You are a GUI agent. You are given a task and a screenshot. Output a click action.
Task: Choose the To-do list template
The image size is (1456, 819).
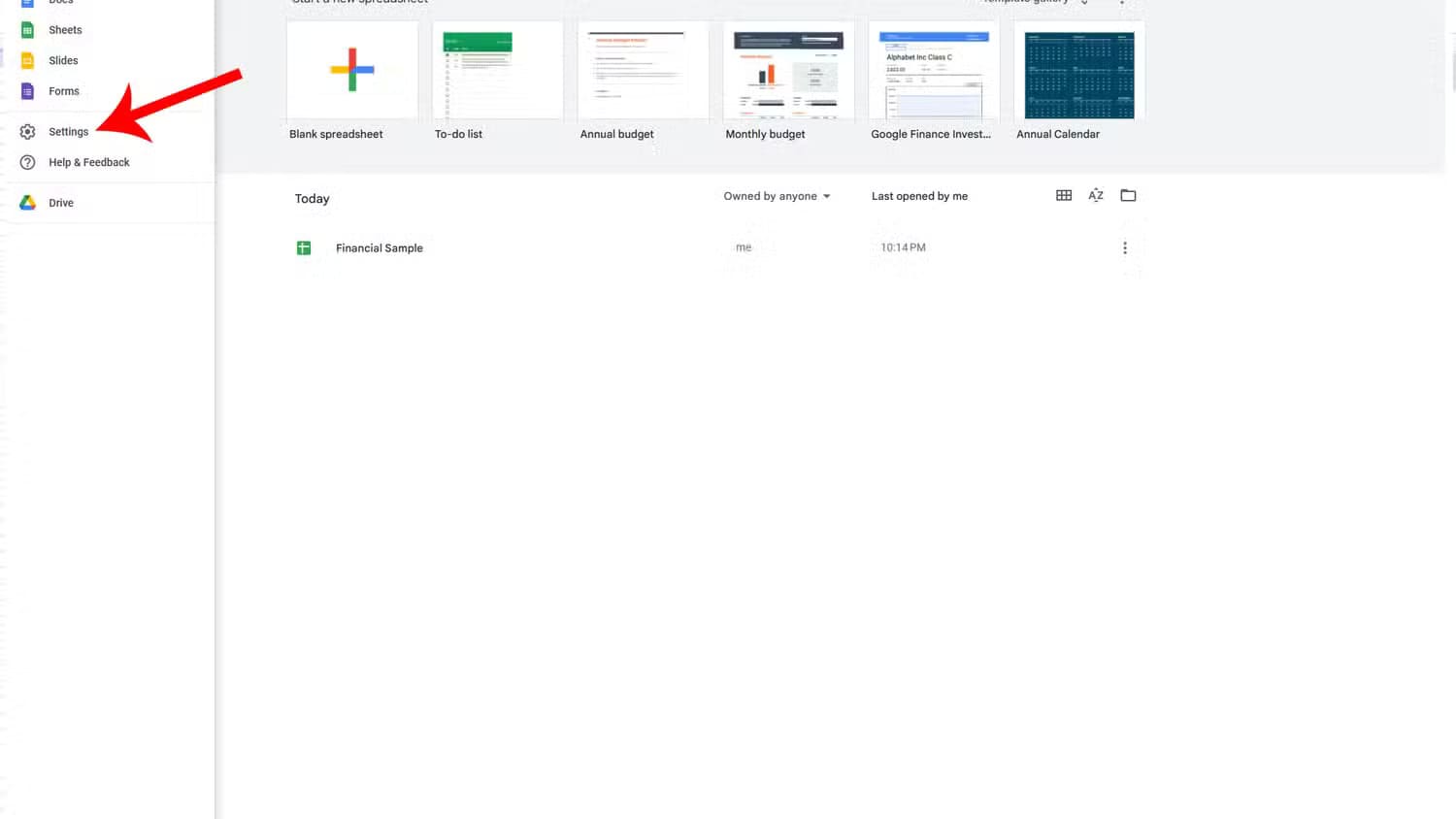[497, 71]
